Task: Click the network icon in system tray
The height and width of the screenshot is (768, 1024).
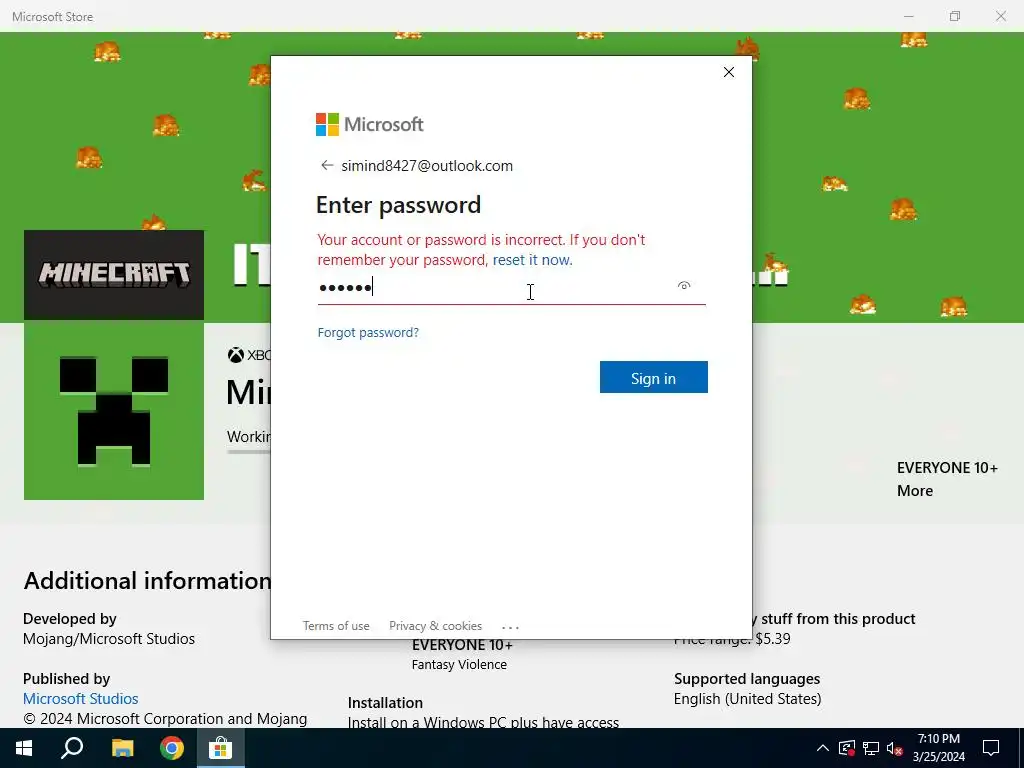Action: point(871,748)
